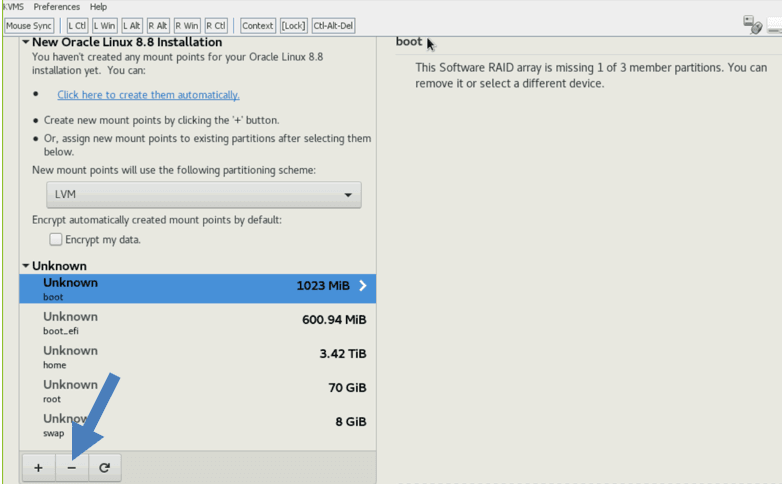
Task: Toggle the L Alt key button
Action: (x=132, y=26)
